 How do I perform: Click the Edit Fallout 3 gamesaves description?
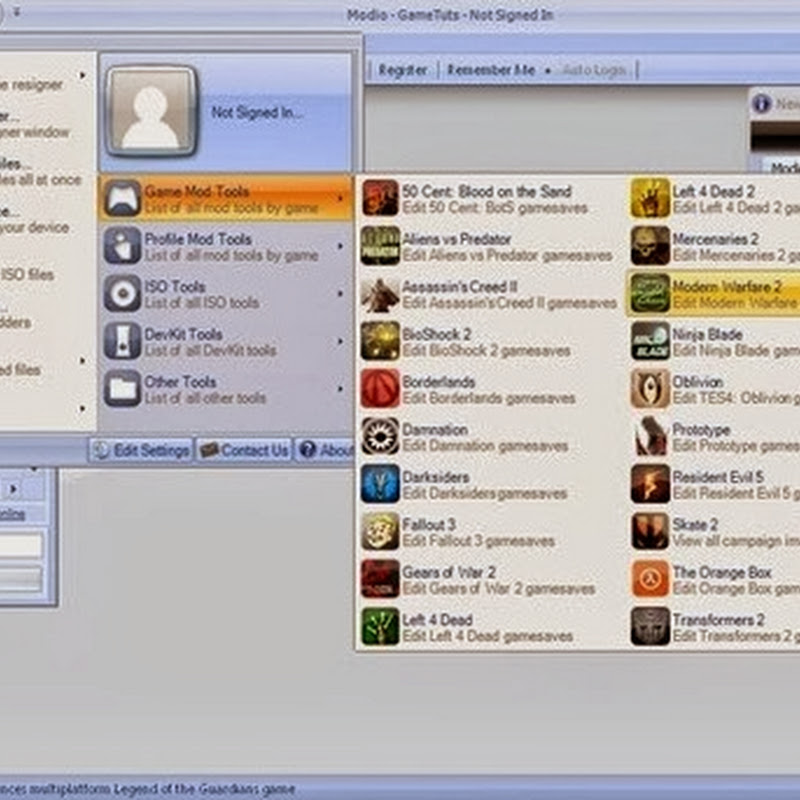pyautogui.click(x=478, y=541)
